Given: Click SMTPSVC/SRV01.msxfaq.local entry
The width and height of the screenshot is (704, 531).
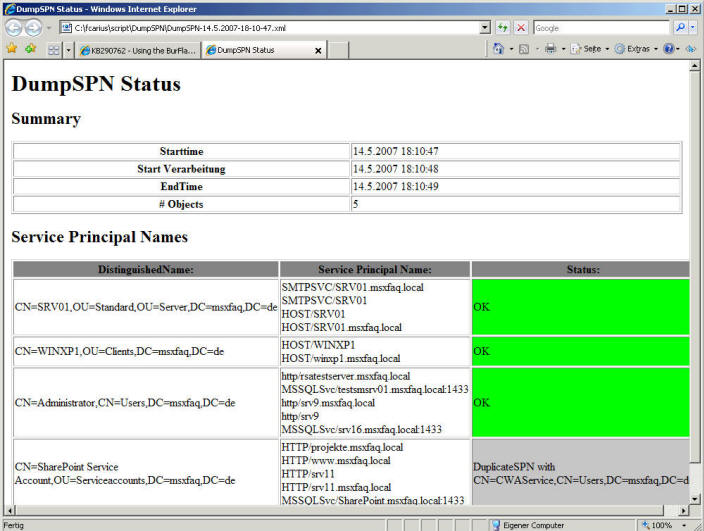Looking at the screenshot, I should 352,287.
